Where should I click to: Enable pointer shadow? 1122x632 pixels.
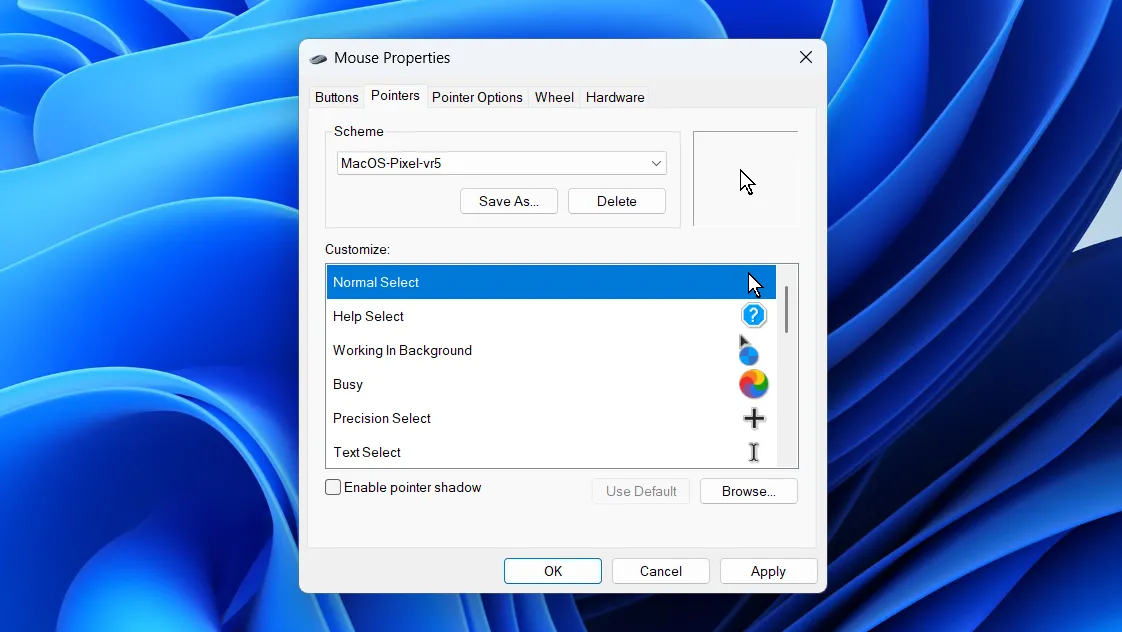pos(333,487)
